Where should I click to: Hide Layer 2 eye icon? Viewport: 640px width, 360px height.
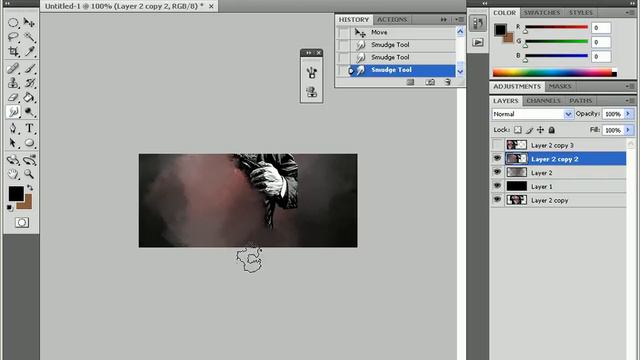pos(497,172)
